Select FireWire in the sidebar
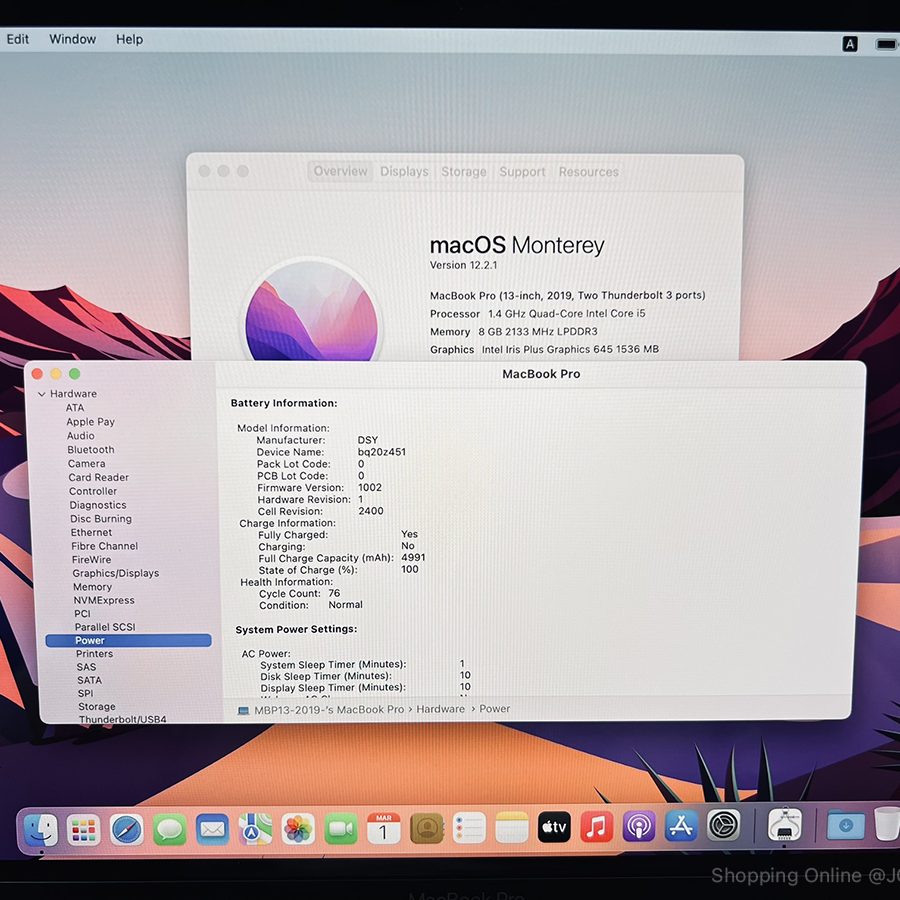Screen dimensions: 900x900 [x=91, y=560]
